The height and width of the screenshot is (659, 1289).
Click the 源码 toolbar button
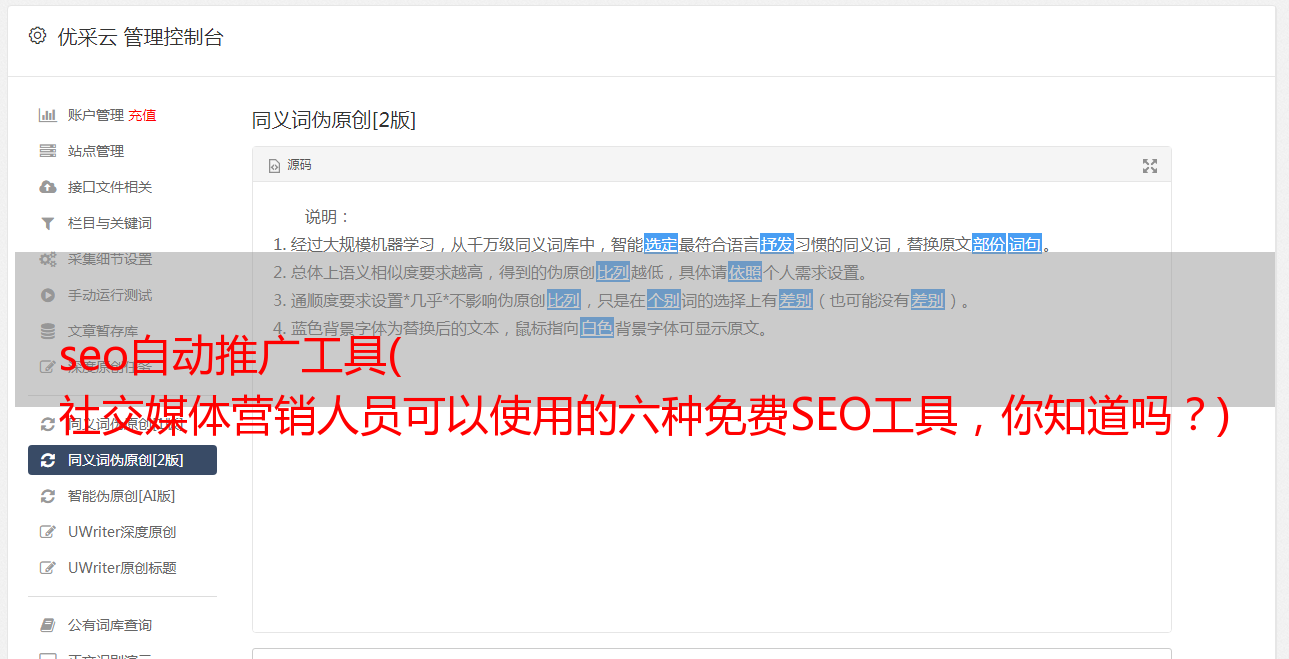click(x=290, y=165)
